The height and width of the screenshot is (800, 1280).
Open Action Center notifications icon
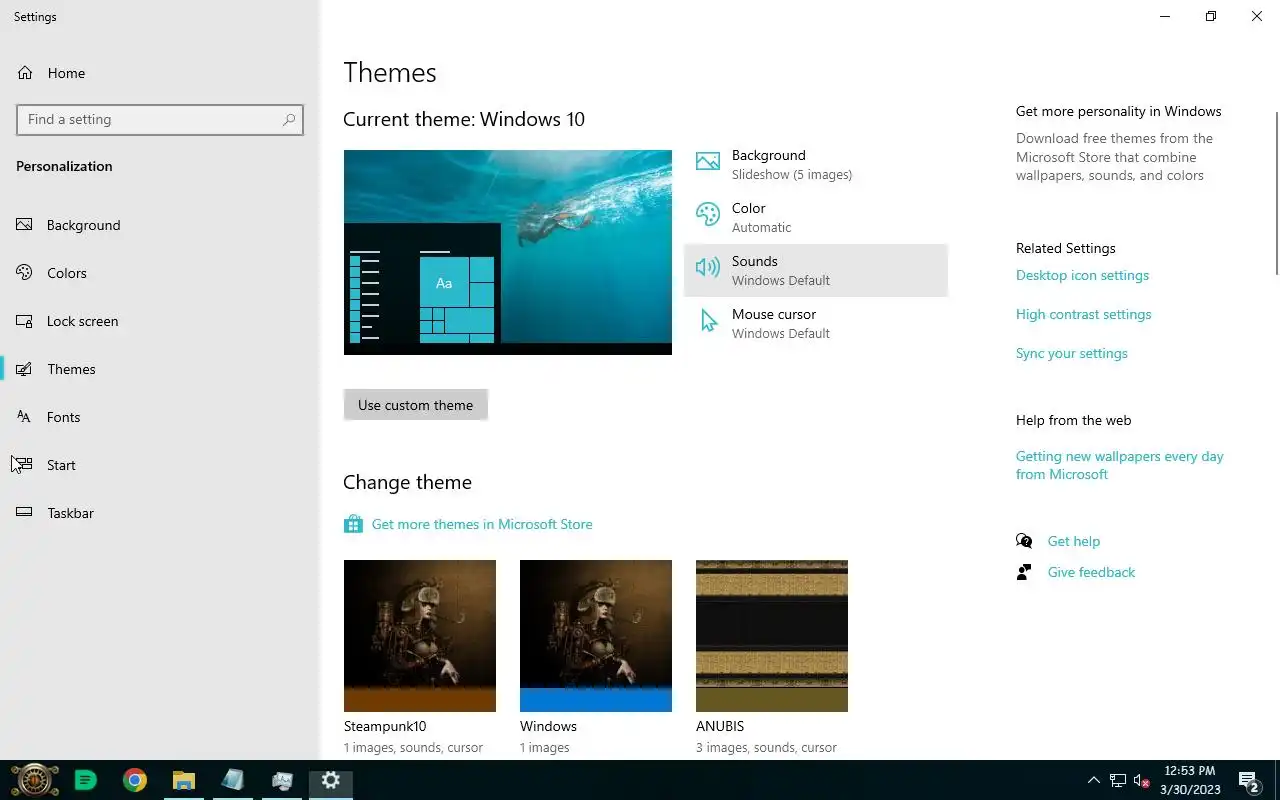1248,780
